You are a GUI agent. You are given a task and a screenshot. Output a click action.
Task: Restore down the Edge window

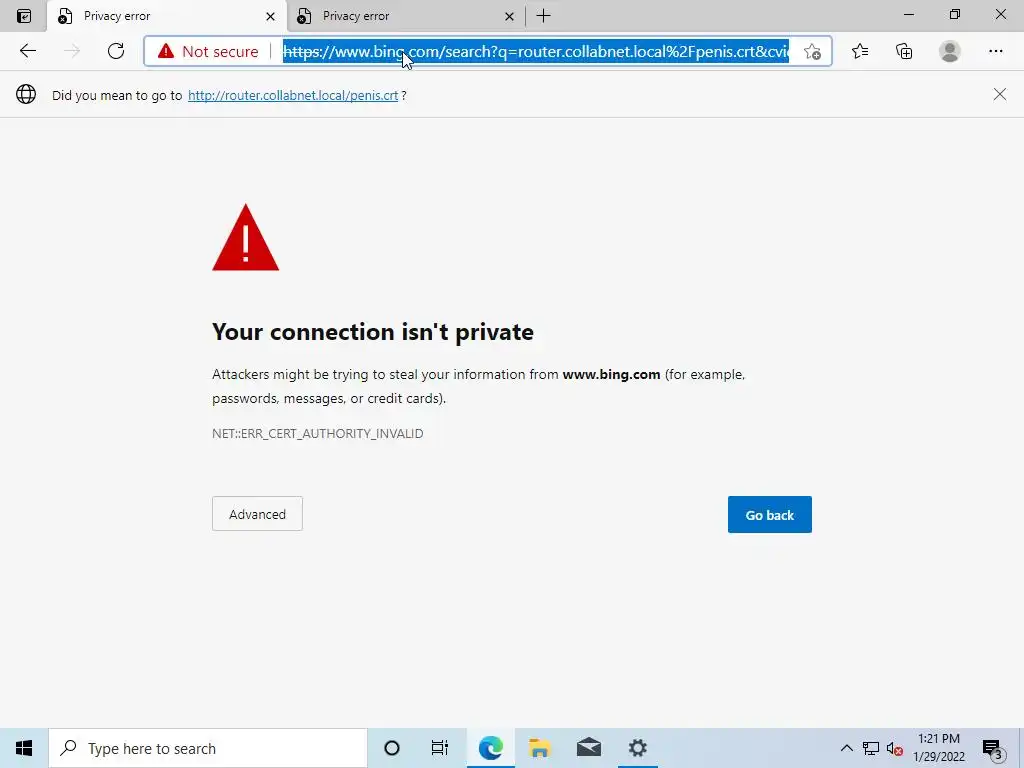tap(955, 15)
